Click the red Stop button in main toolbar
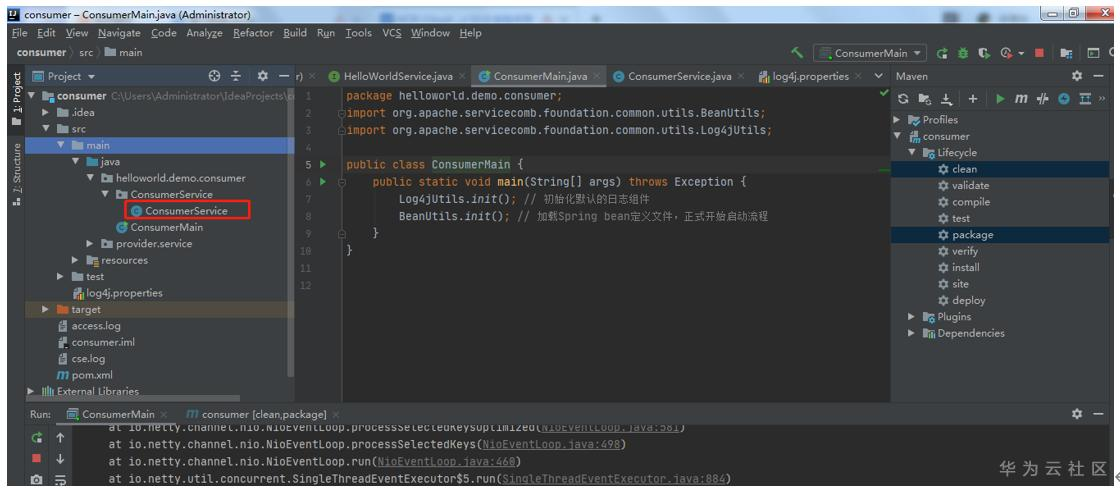This screenshot has width=1120, height=494. point(1039,54)
